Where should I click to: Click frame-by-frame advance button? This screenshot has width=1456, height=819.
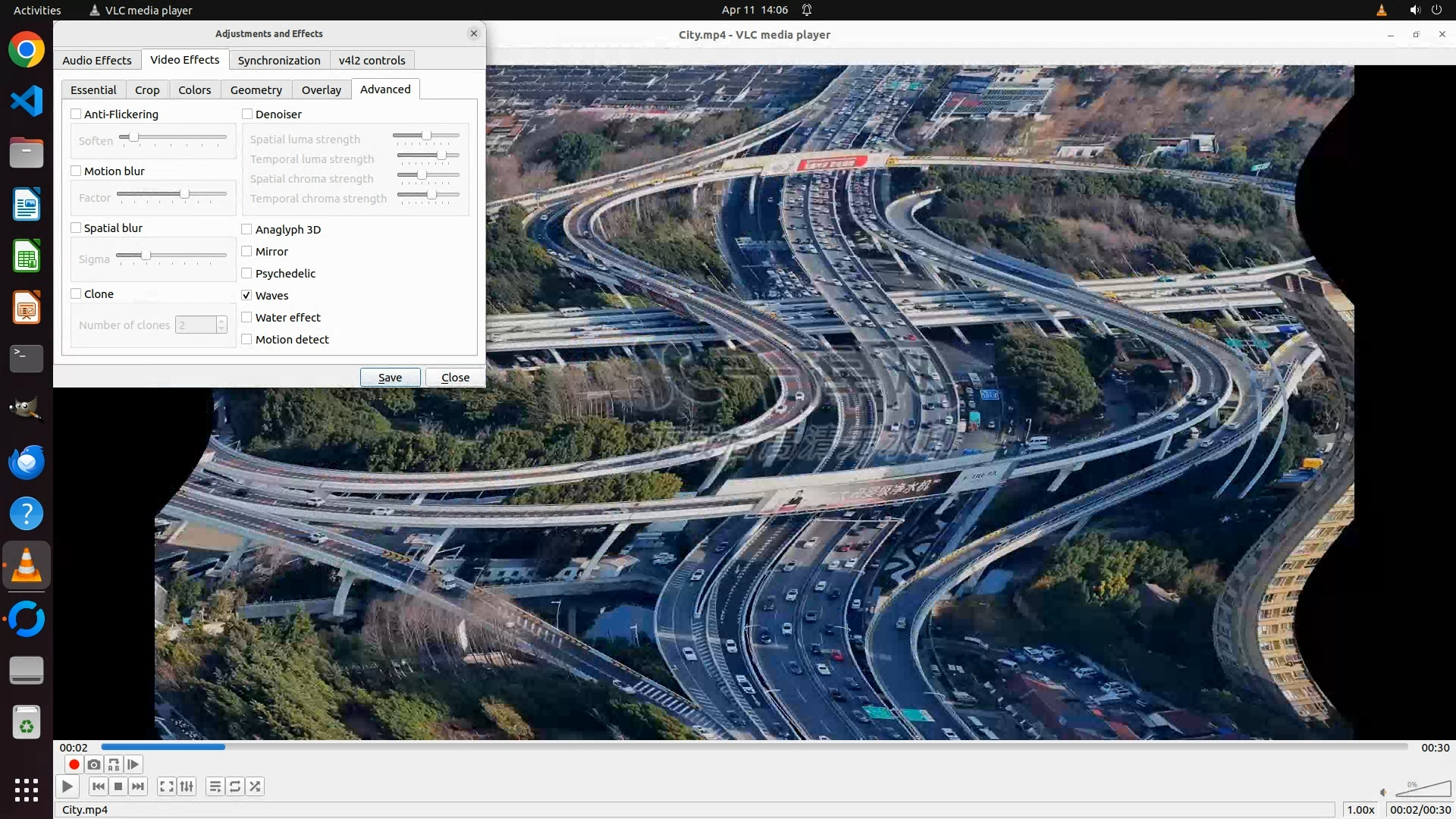(133, 764)
